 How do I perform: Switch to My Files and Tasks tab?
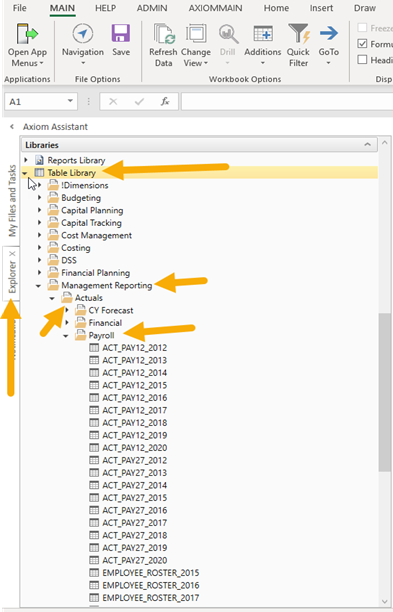12,201
